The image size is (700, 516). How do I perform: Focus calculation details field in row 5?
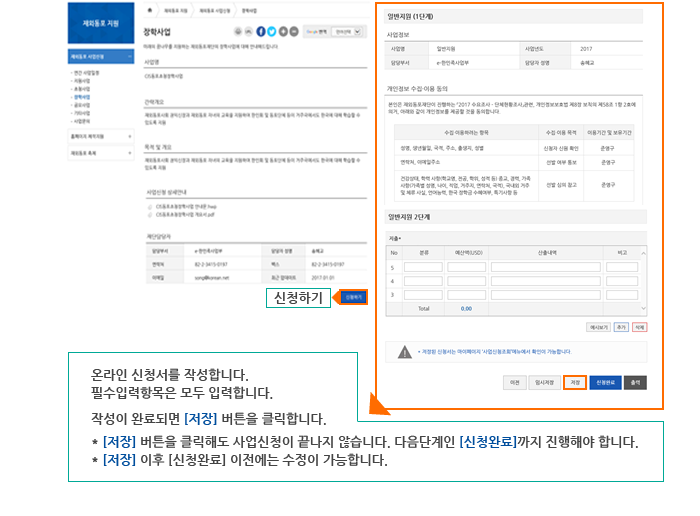[546, 267]
